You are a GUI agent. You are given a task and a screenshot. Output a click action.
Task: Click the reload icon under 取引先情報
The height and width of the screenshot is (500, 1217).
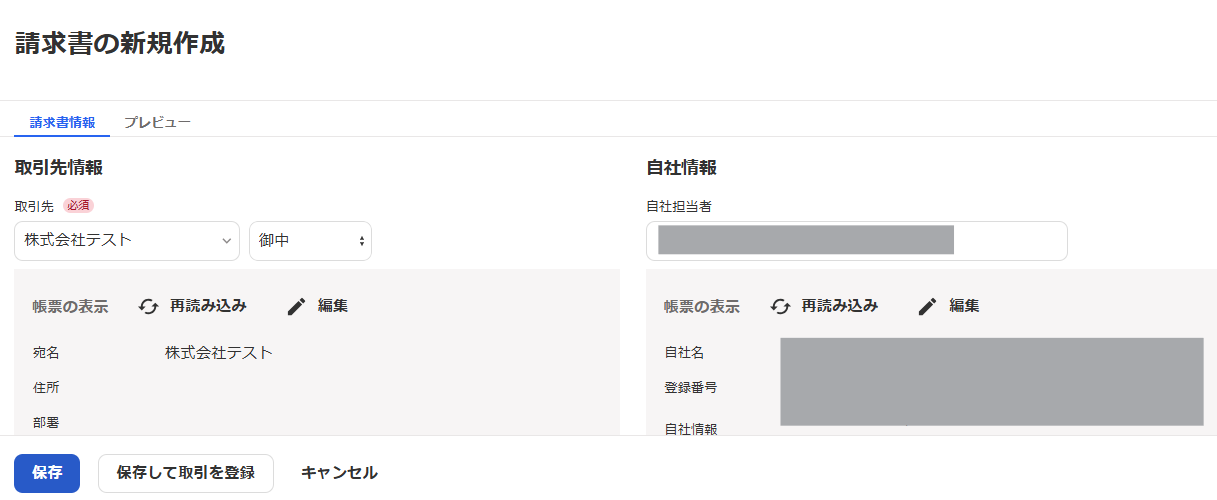click(149, 307)
